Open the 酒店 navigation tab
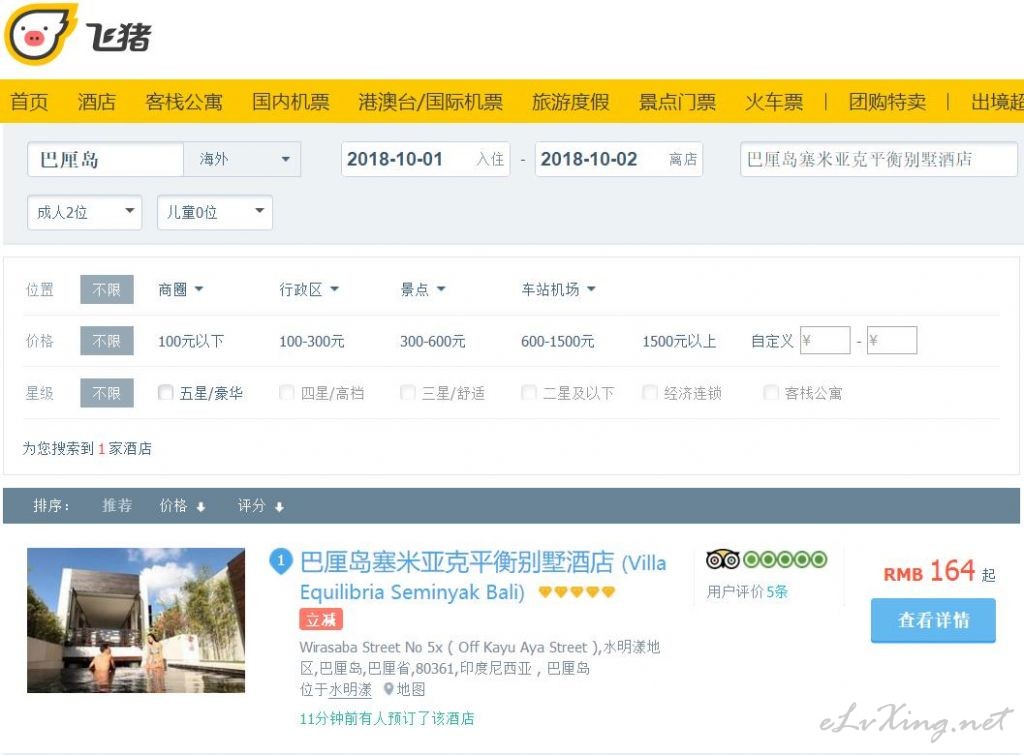Screen dimensions: 1024x755 pyautogui.click(x=97, y=102)
